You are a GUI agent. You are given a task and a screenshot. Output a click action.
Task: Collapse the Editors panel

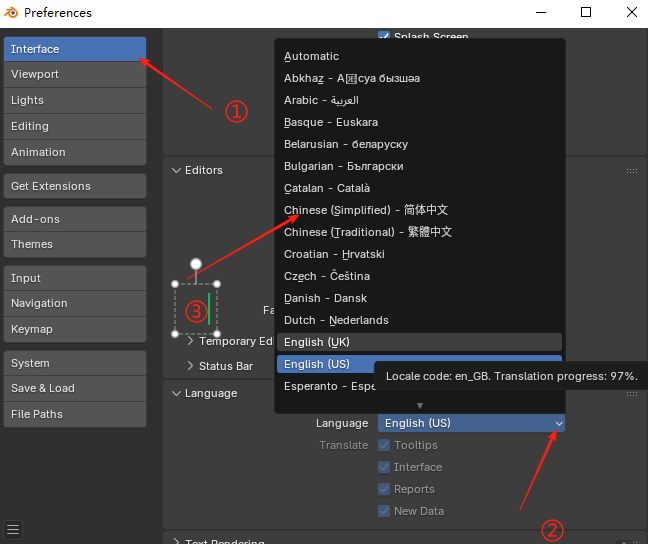(x=177, y=170)
